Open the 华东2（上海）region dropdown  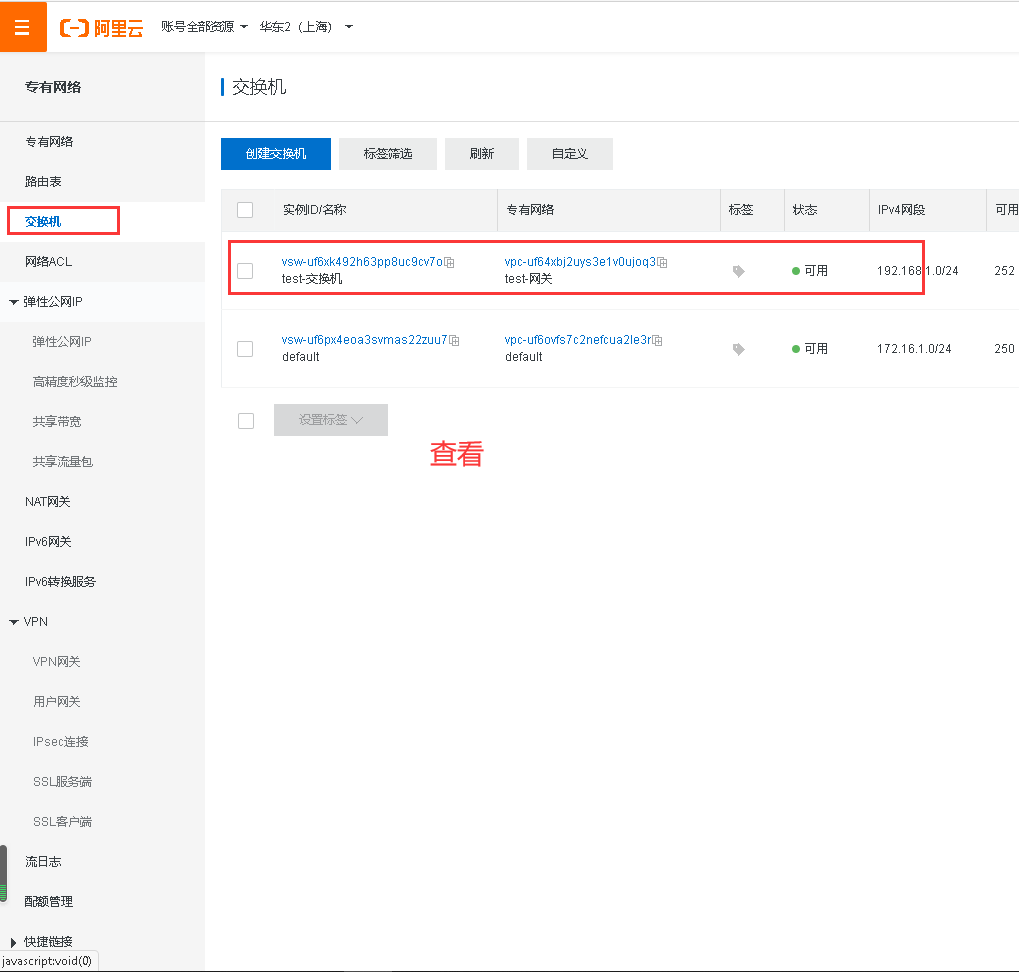click(x=305, y=27)
